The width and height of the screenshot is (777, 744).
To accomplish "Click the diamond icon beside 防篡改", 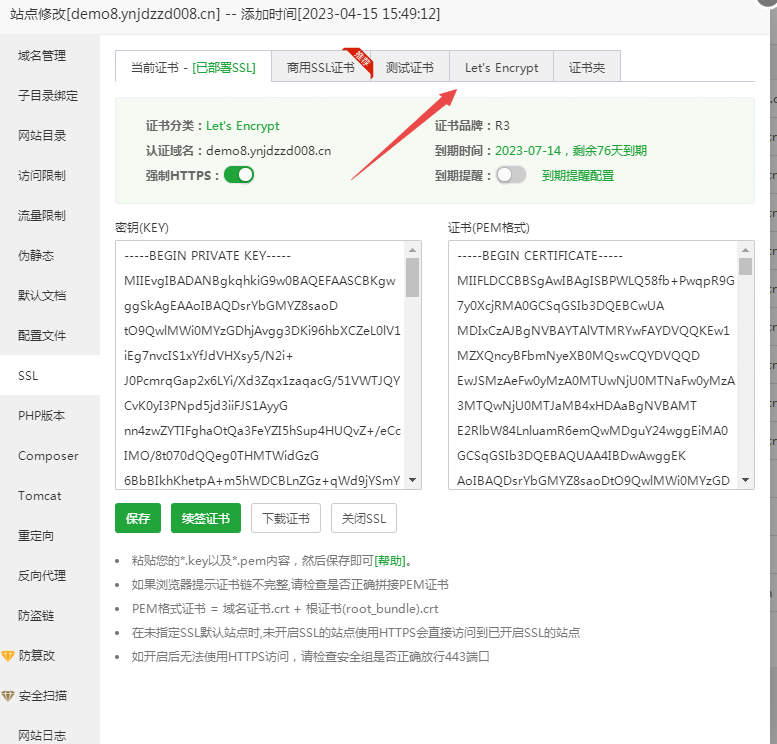I will [x=8, y=656].
